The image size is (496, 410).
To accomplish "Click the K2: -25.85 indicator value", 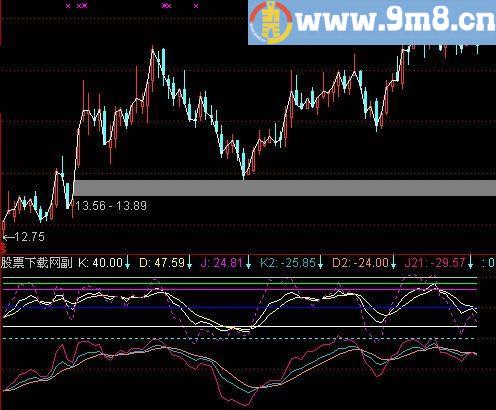I will click(x=288, y=263).
